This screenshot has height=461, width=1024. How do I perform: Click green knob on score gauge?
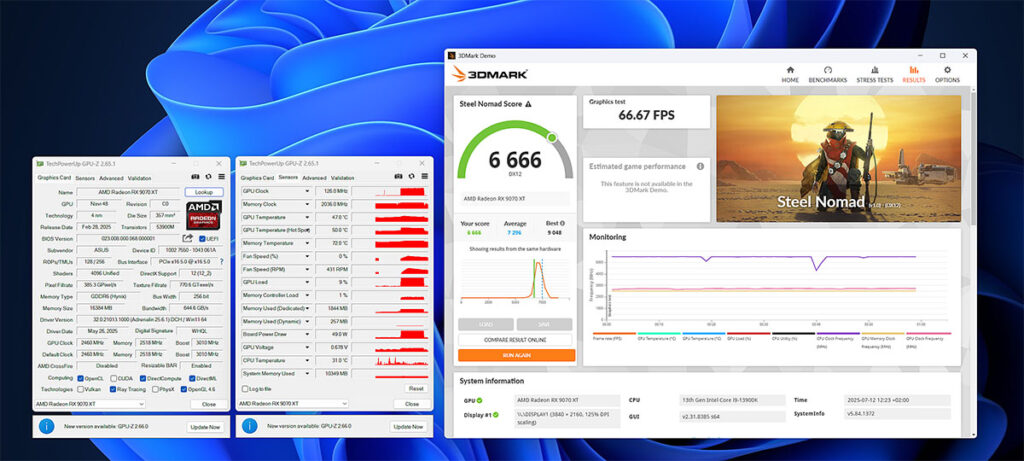click(x=552, y=138)
